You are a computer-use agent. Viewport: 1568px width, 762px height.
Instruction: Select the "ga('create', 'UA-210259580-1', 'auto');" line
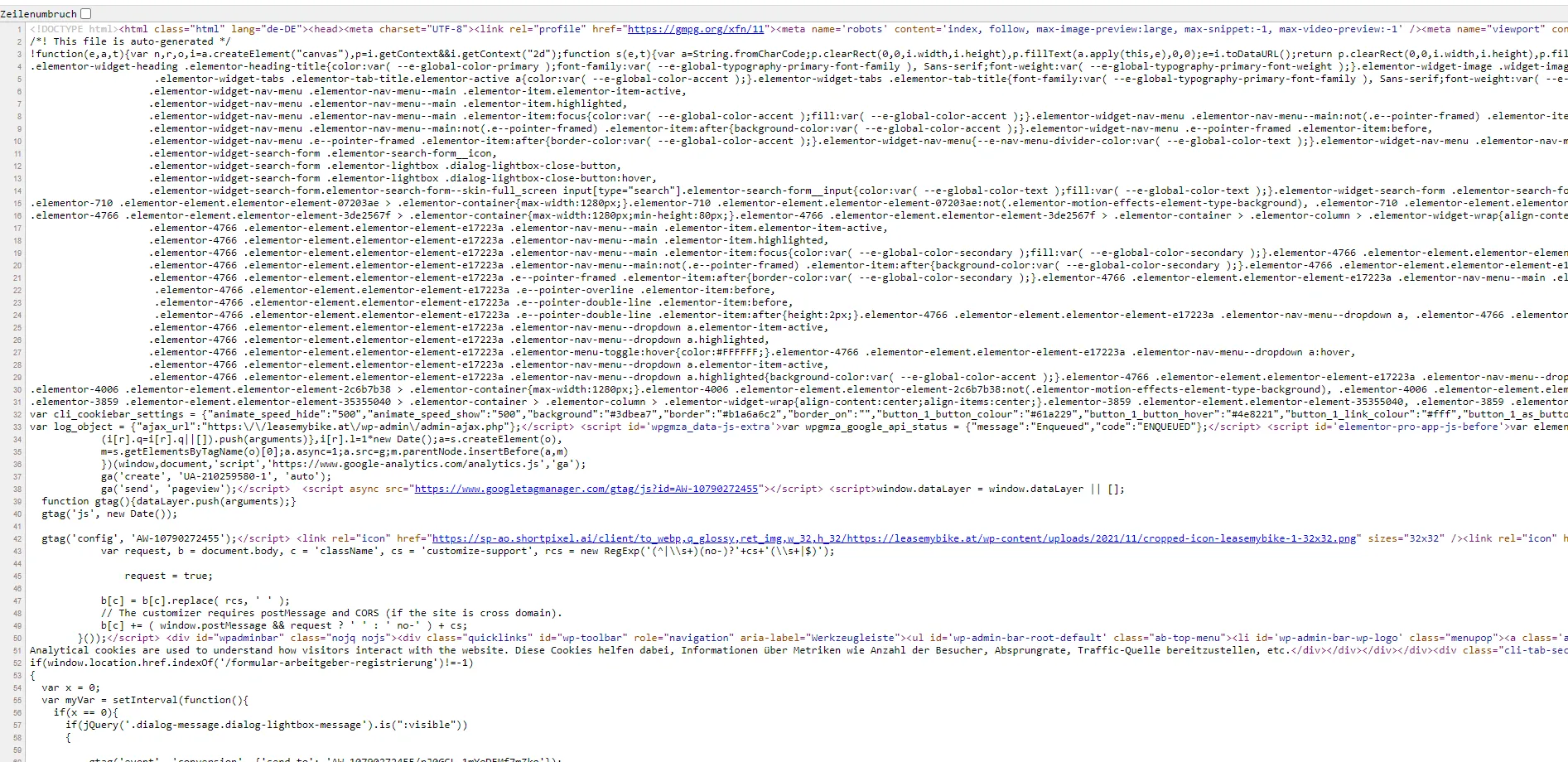tap(216, 476)
